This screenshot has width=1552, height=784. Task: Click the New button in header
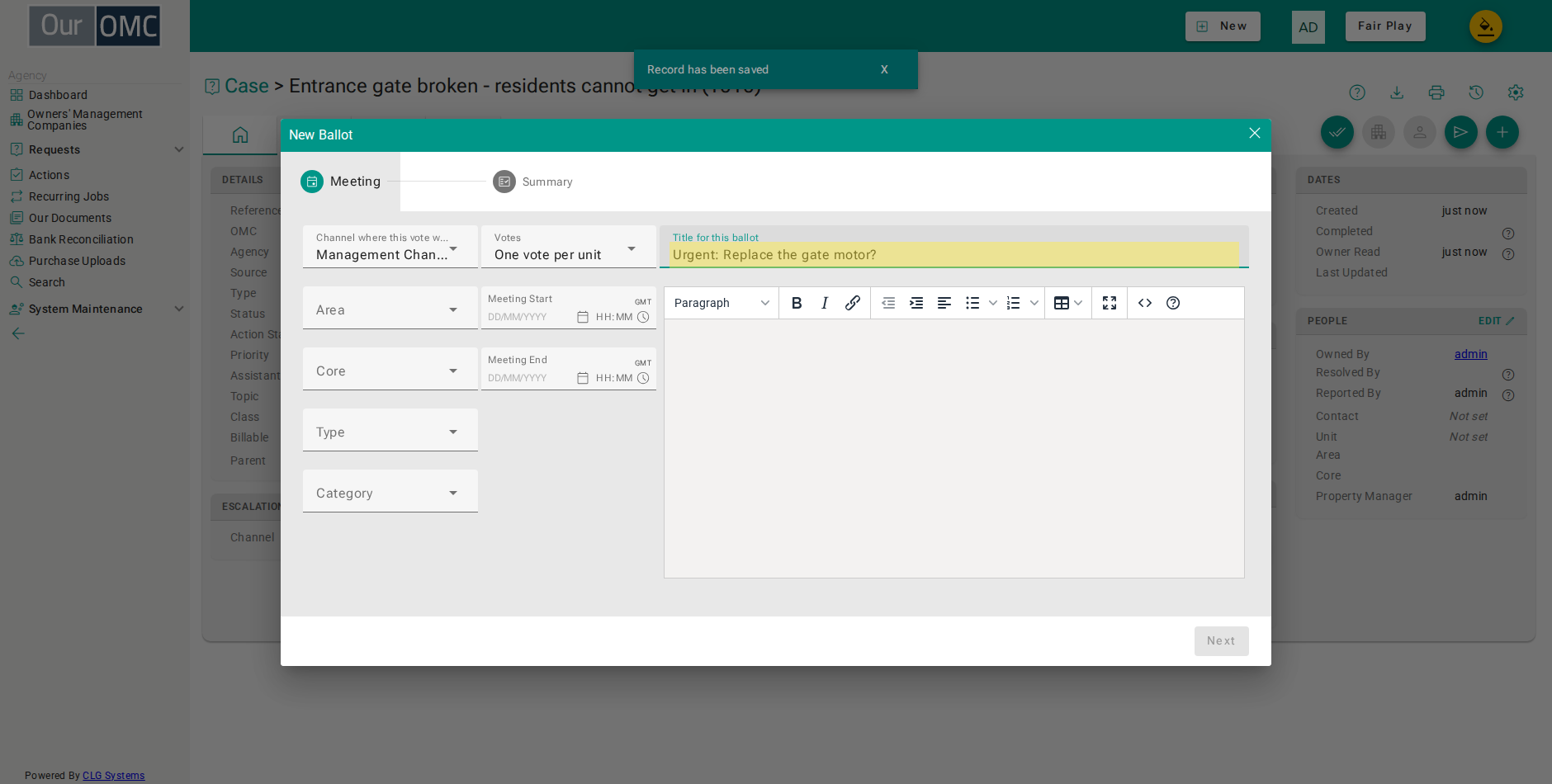click(x=1223, y=26)
